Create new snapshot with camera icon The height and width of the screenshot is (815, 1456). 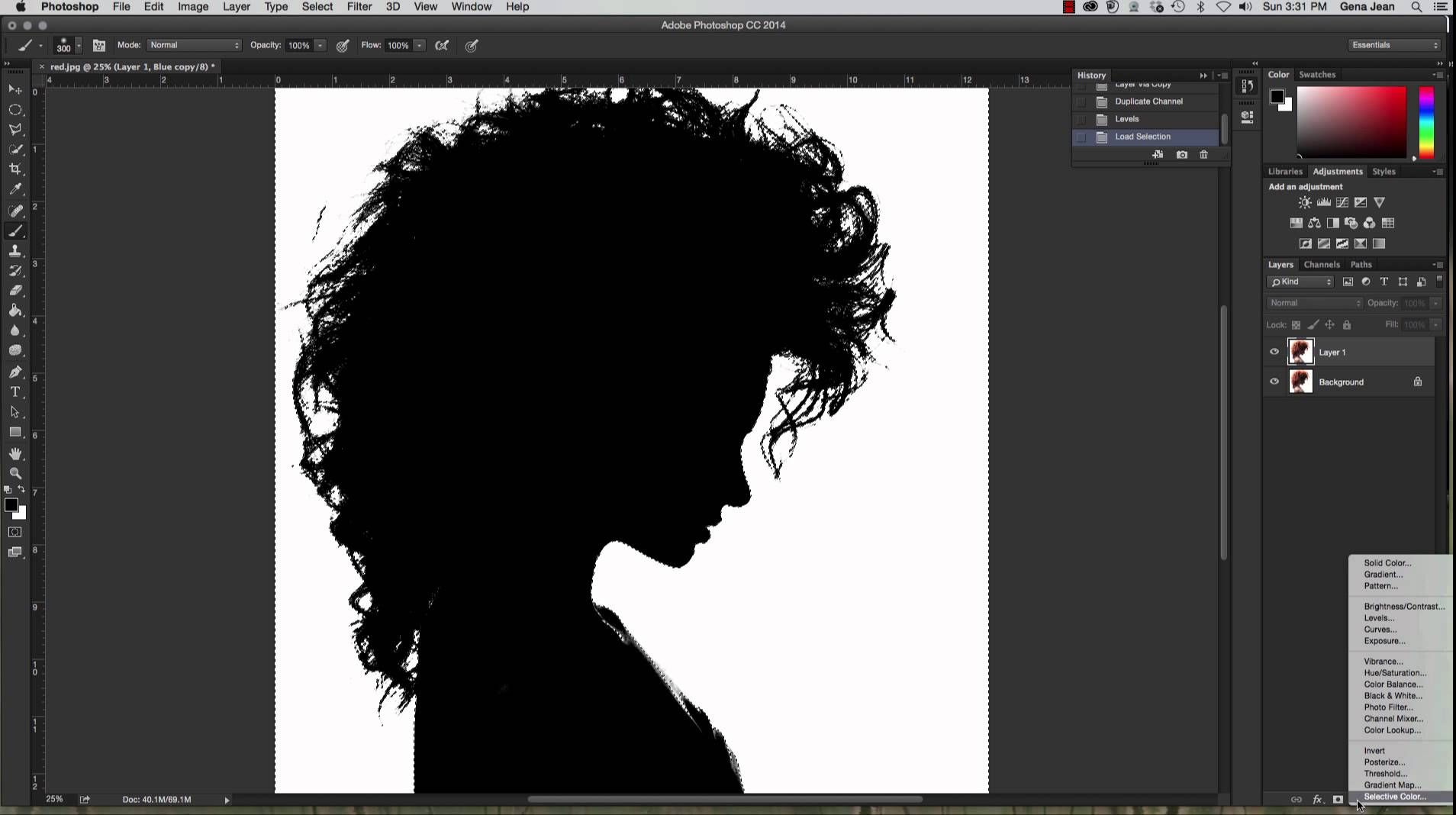click(1182, 155)
